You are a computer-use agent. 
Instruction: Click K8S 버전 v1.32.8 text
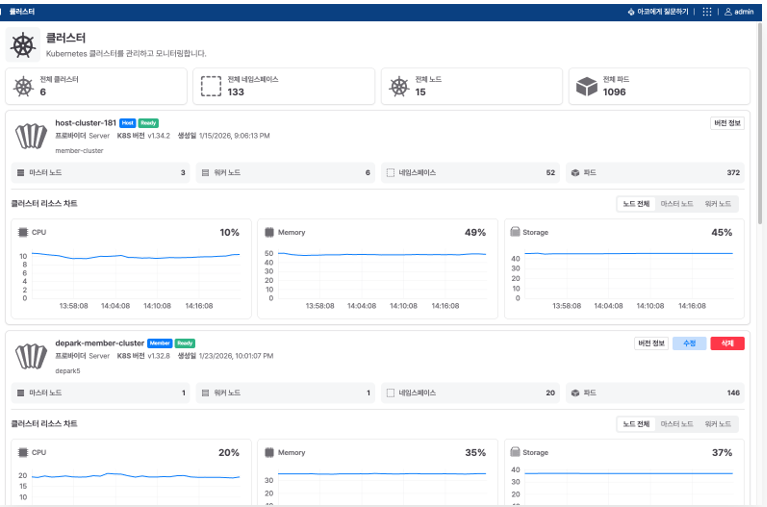coord(143,356)
